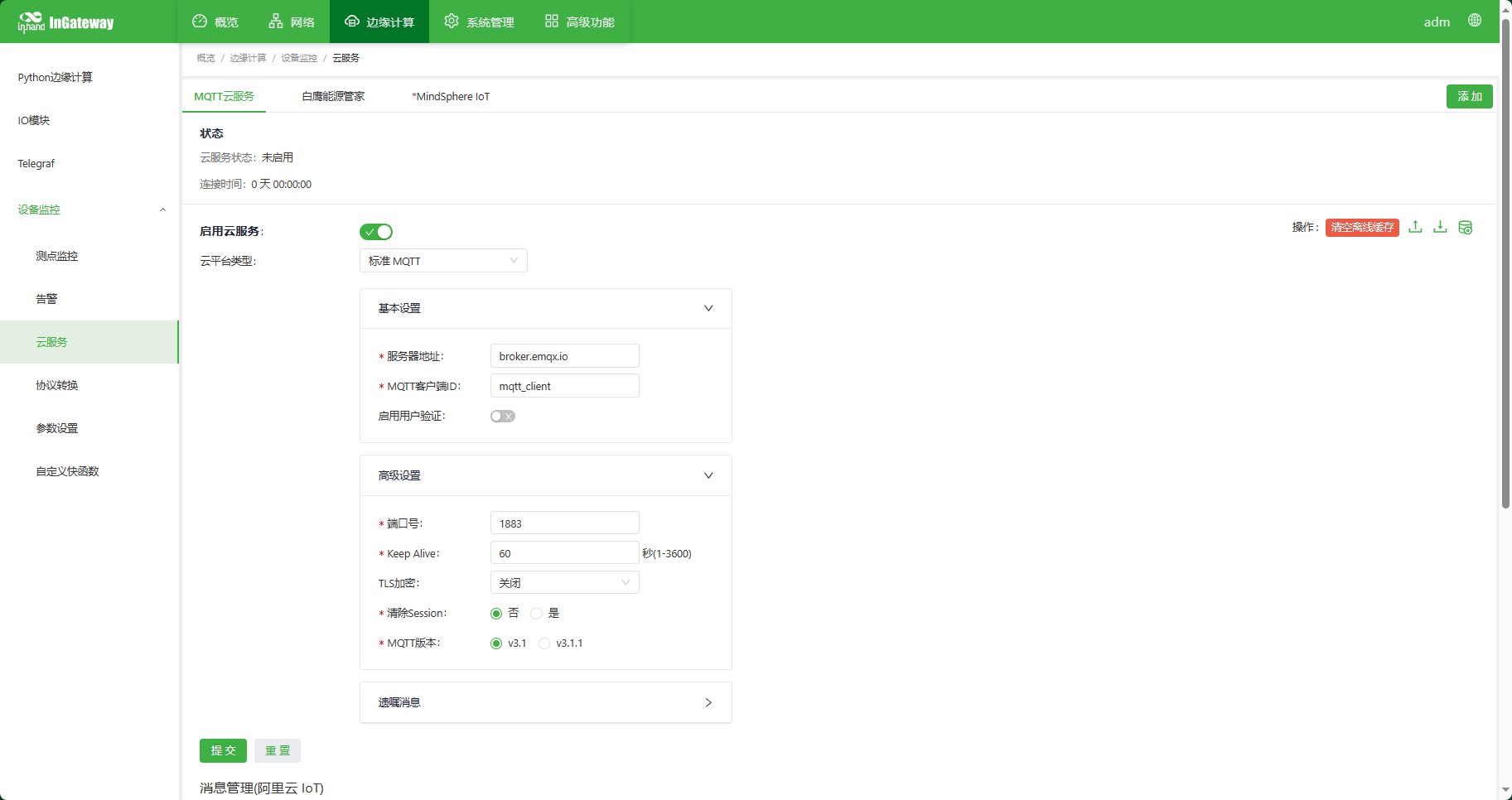The image size is (1512, 800).
Task: Click the red 清空离线缓存 button
Action: click(1362, 228)
